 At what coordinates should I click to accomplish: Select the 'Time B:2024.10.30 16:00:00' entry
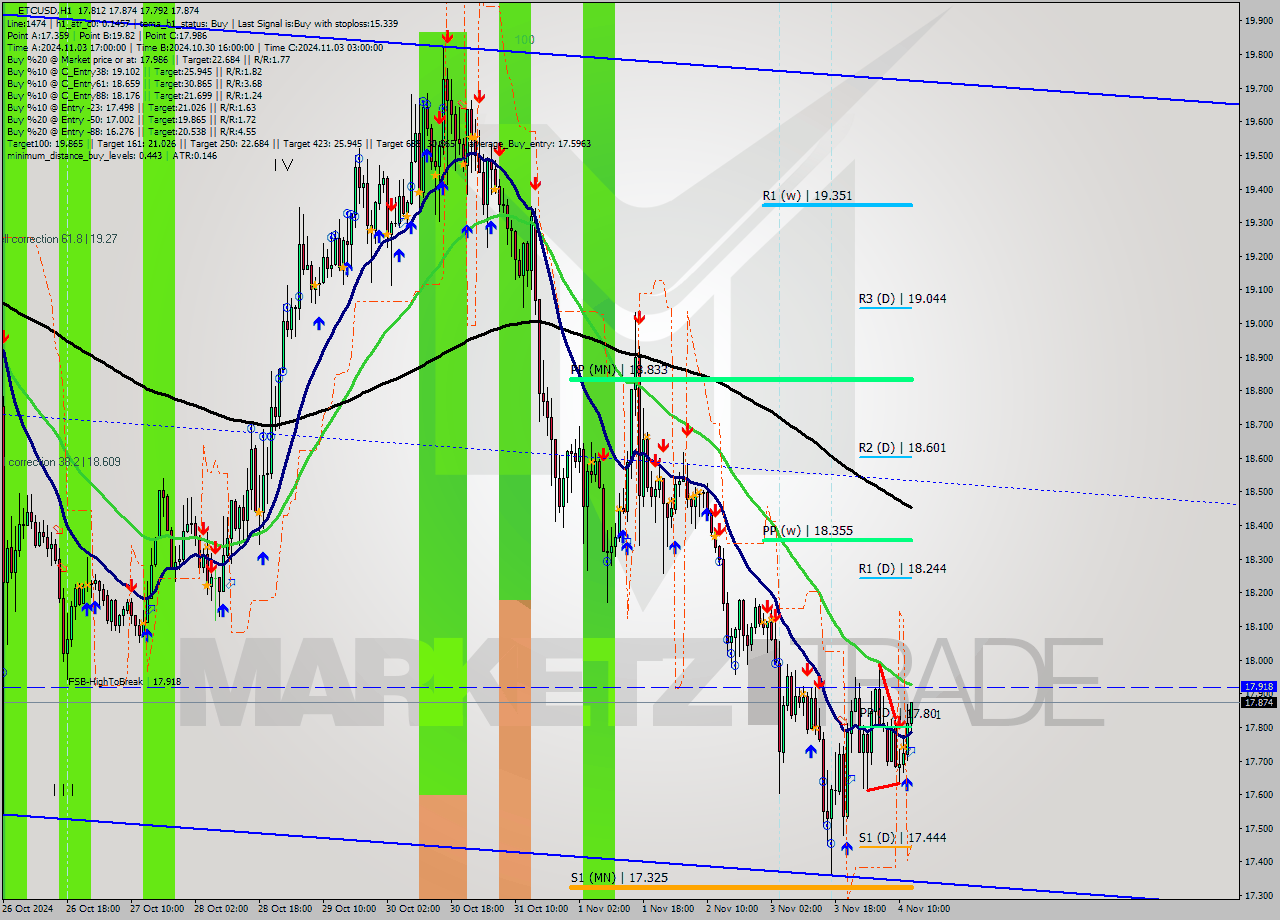click(x=195, y=47)
